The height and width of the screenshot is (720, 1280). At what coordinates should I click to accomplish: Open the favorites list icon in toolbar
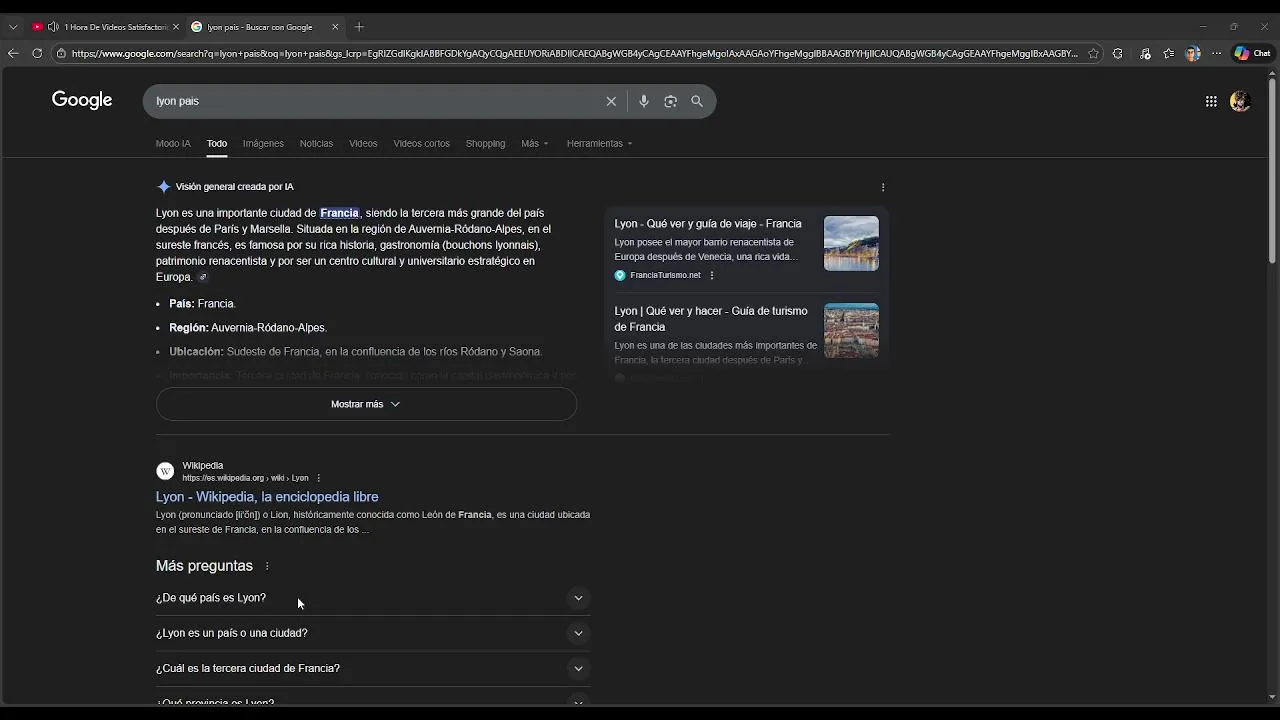click(x=1168, y=54)
